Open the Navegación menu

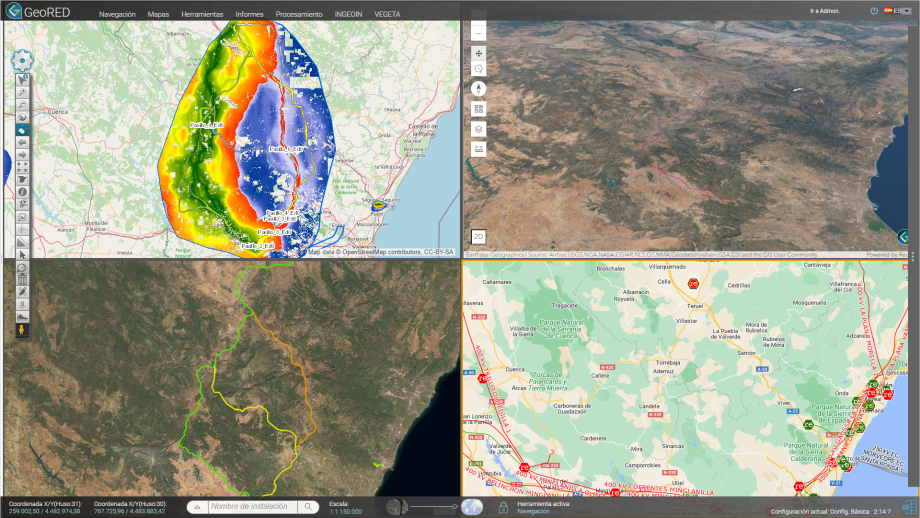click(x=117, y=14)
